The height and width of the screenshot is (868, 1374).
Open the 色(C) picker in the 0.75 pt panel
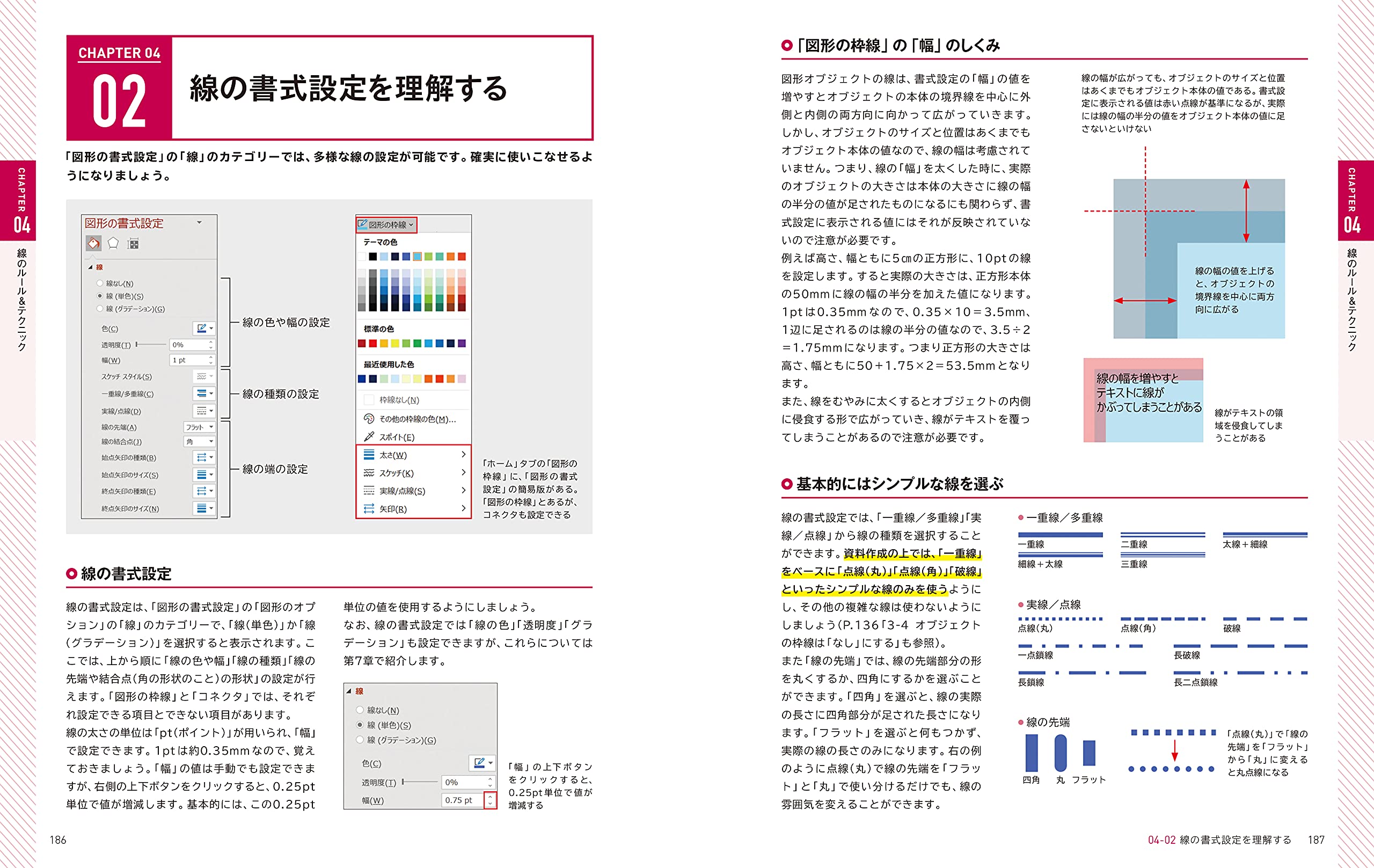point(481,762)
